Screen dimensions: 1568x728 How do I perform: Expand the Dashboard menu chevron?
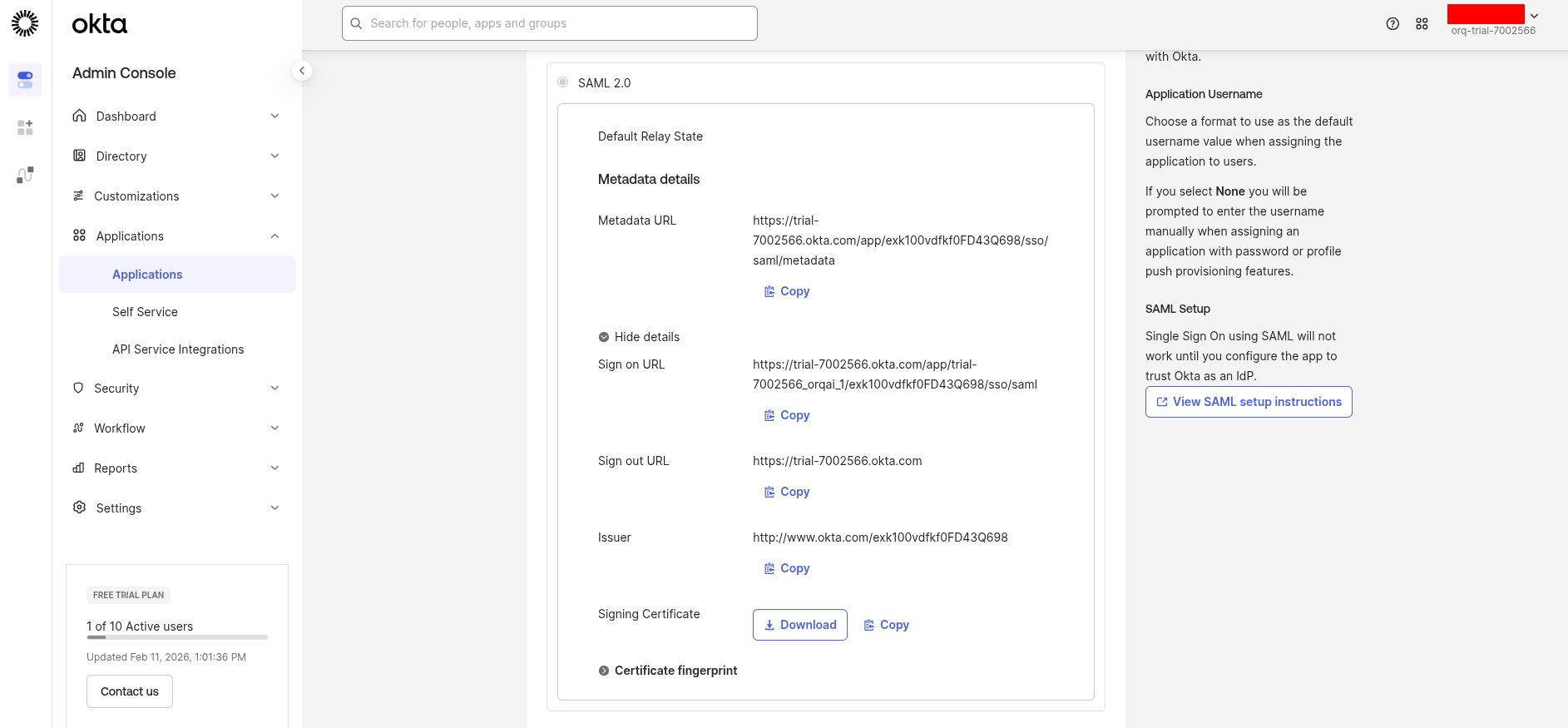click(275, 116)
